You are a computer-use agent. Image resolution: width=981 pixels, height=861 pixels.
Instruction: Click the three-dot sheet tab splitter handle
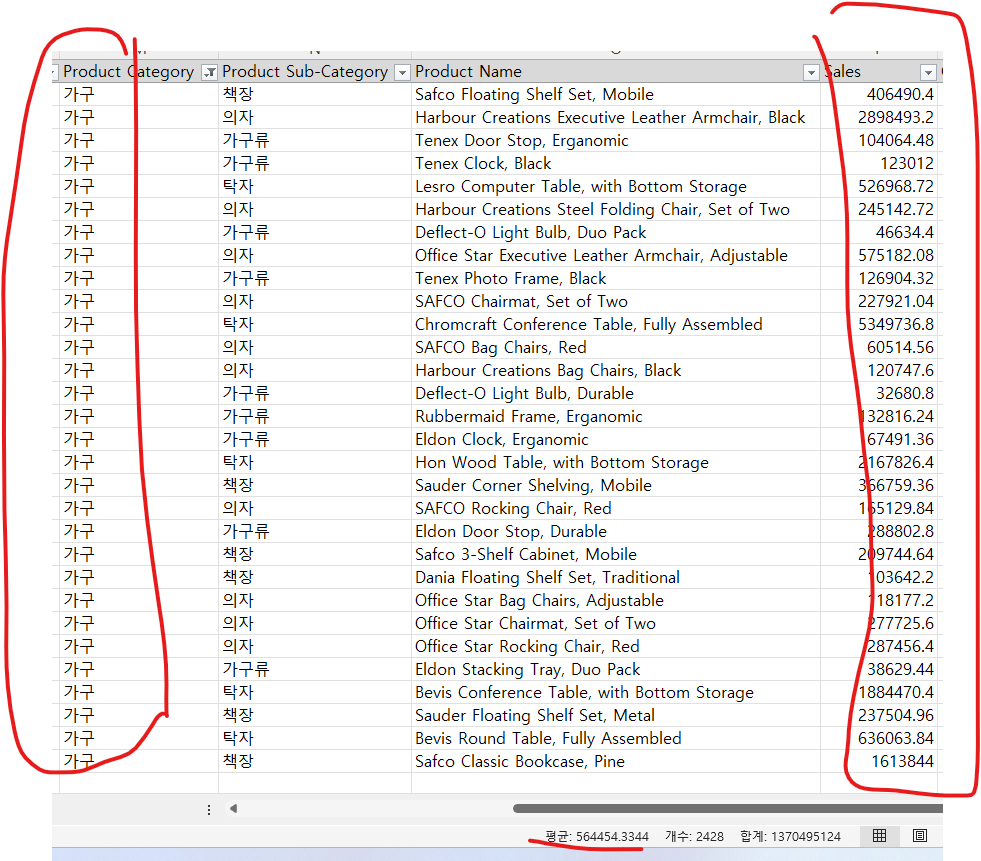coord(209,810)
